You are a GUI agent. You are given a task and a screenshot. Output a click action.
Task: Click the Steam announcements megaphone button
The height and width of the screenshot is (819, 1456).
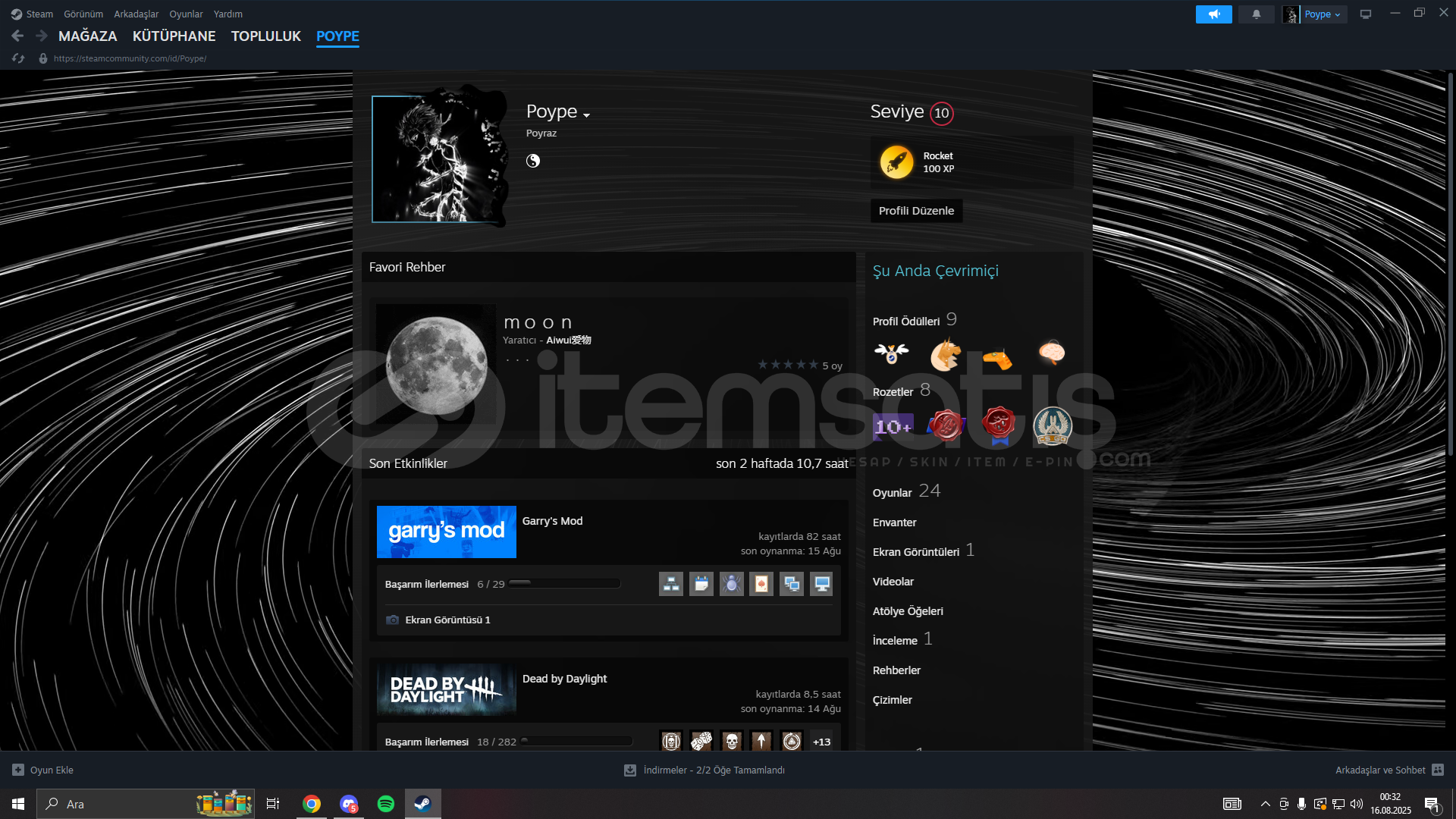[x=1213, y=14]
